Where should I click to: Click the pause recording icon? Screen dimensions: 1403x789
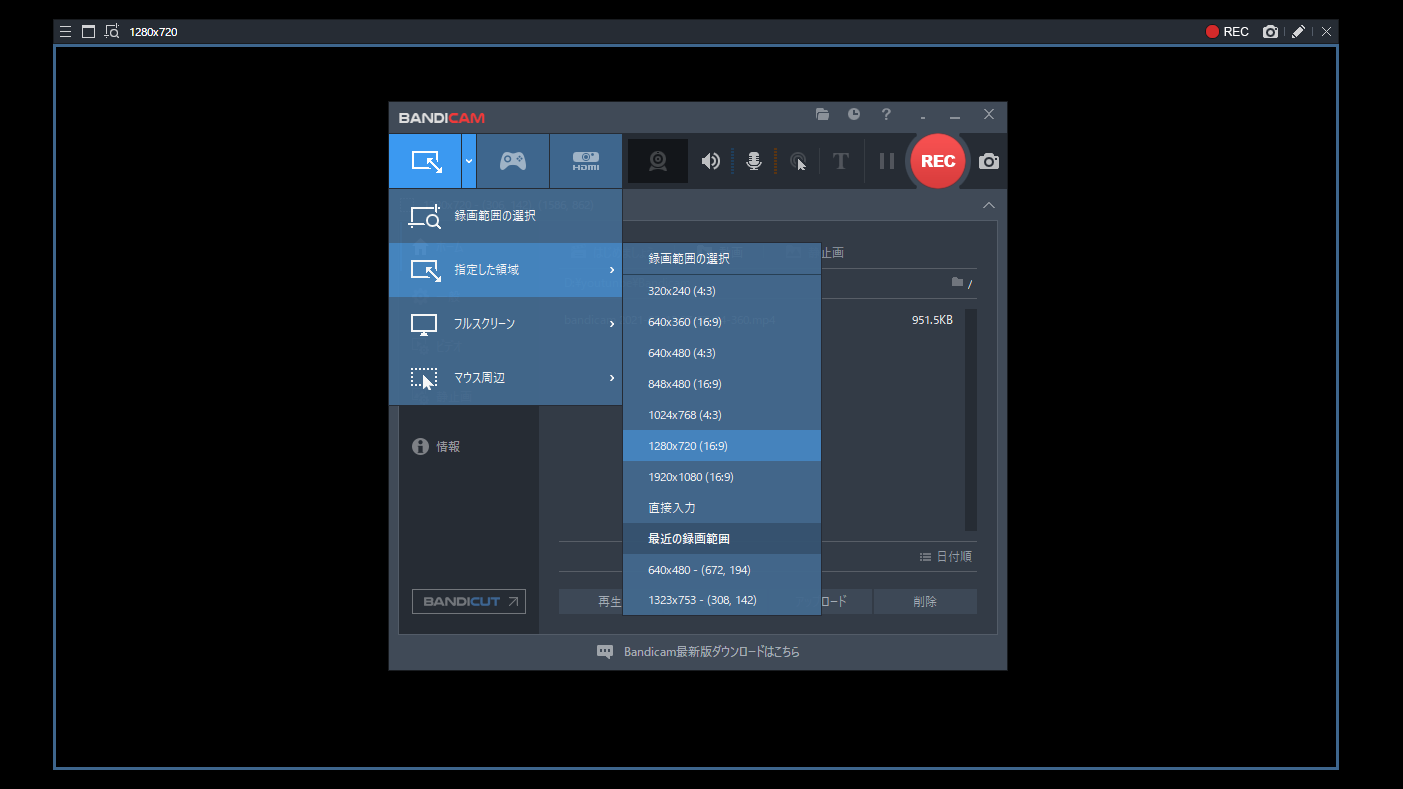[886, 161]
